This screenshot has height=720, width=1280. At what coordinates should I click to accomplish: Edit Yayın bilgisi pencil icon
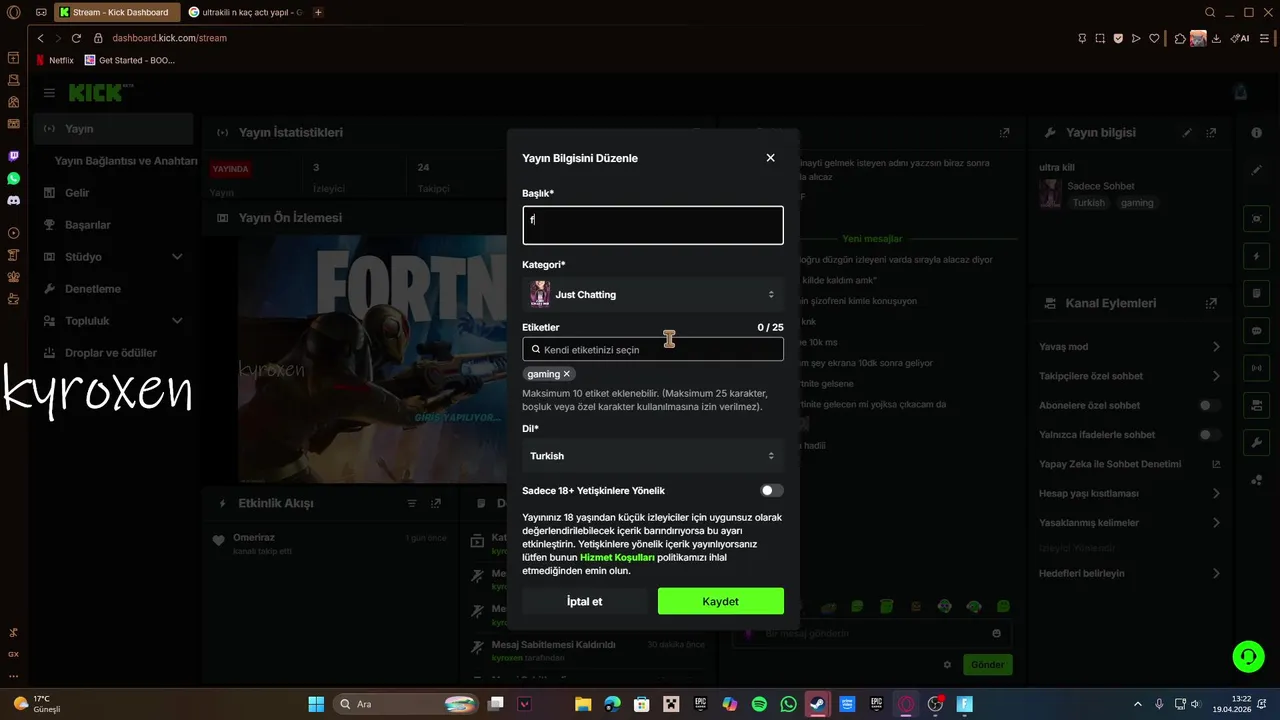point(1187,132)
